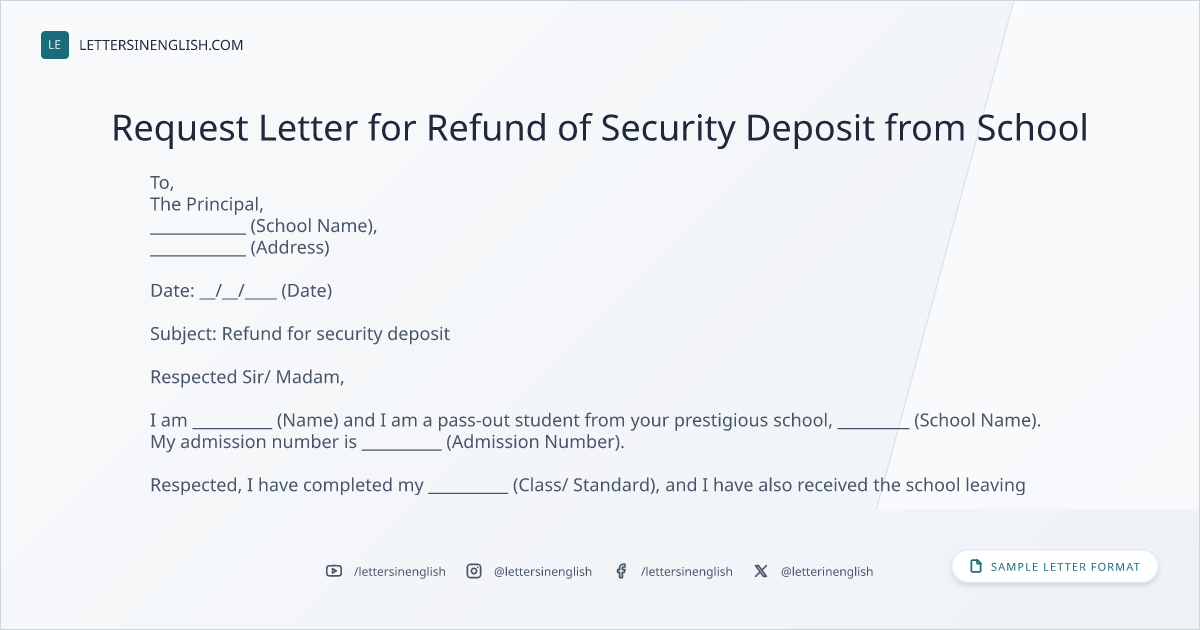The width and height of the screenshot is (1200, 630).
Task: Click the Instagram icon
Action: pos(474,571)
